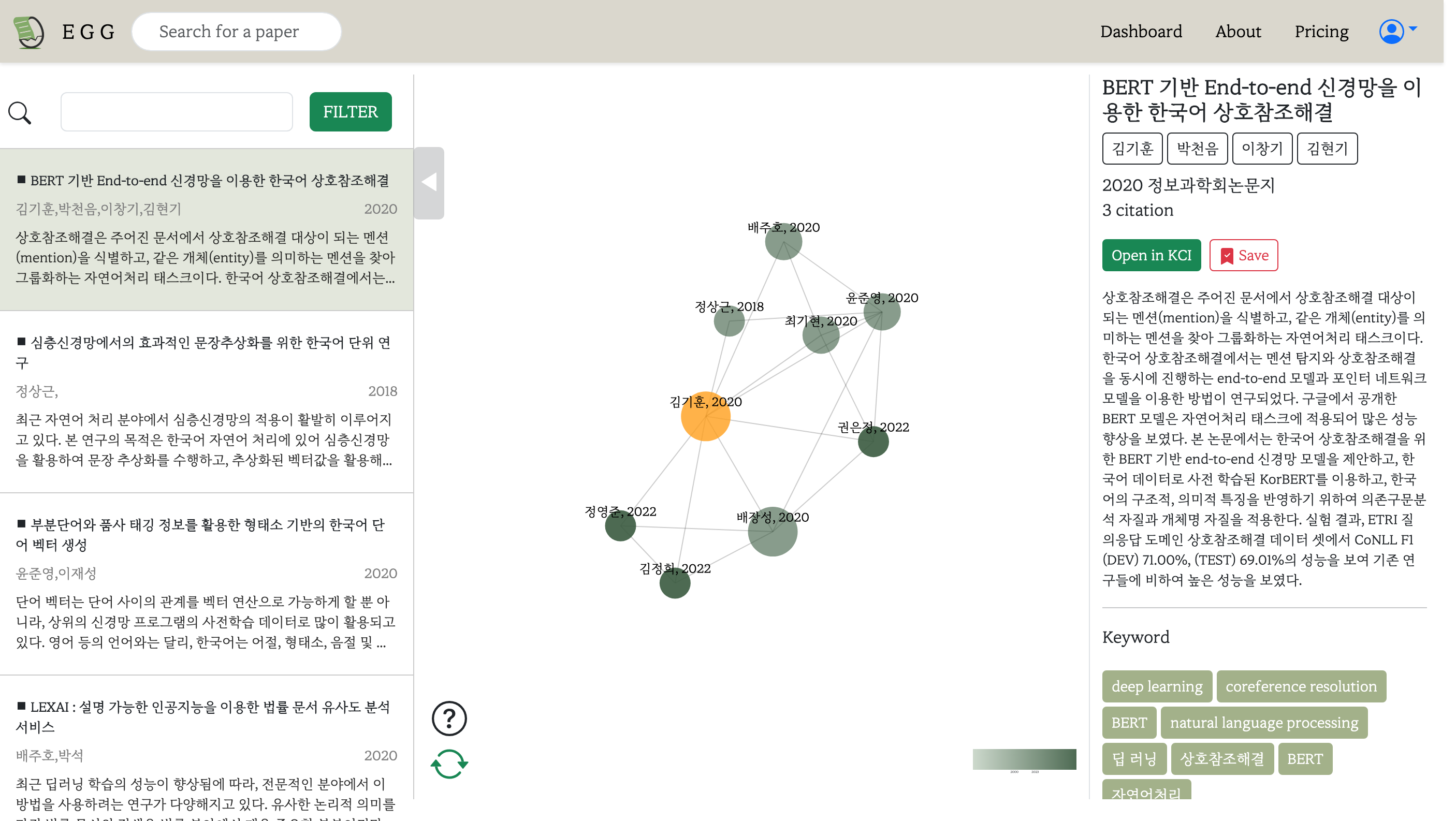Viewport: 1456px width, 821px height.
Task: Click the sidebar magnifier search icon
Action: click(20, 112)
